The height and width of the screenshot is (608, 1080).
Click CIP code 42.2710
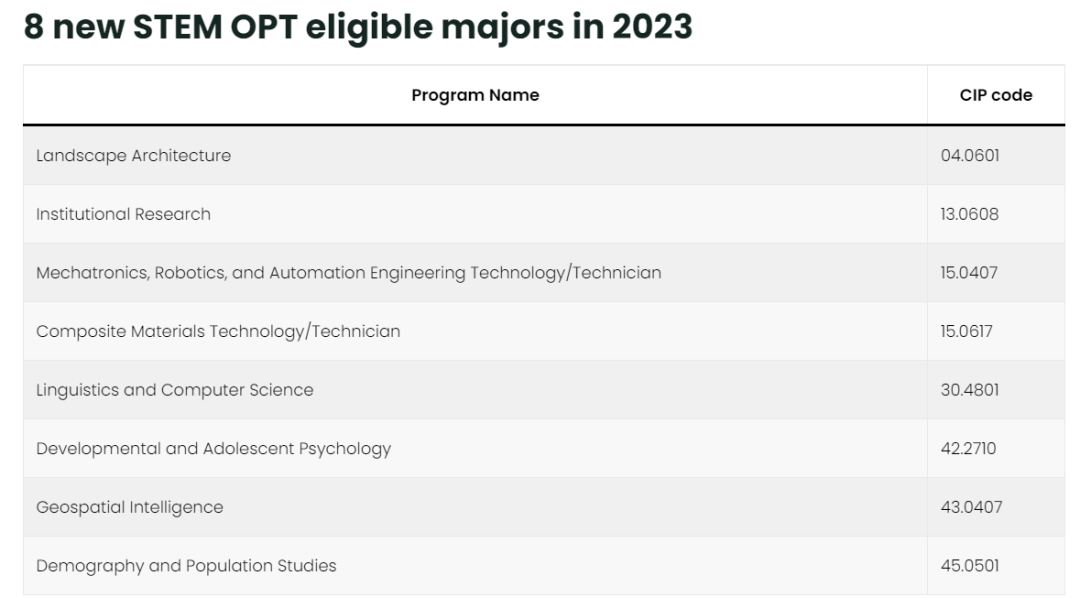(x=968, y=448)
